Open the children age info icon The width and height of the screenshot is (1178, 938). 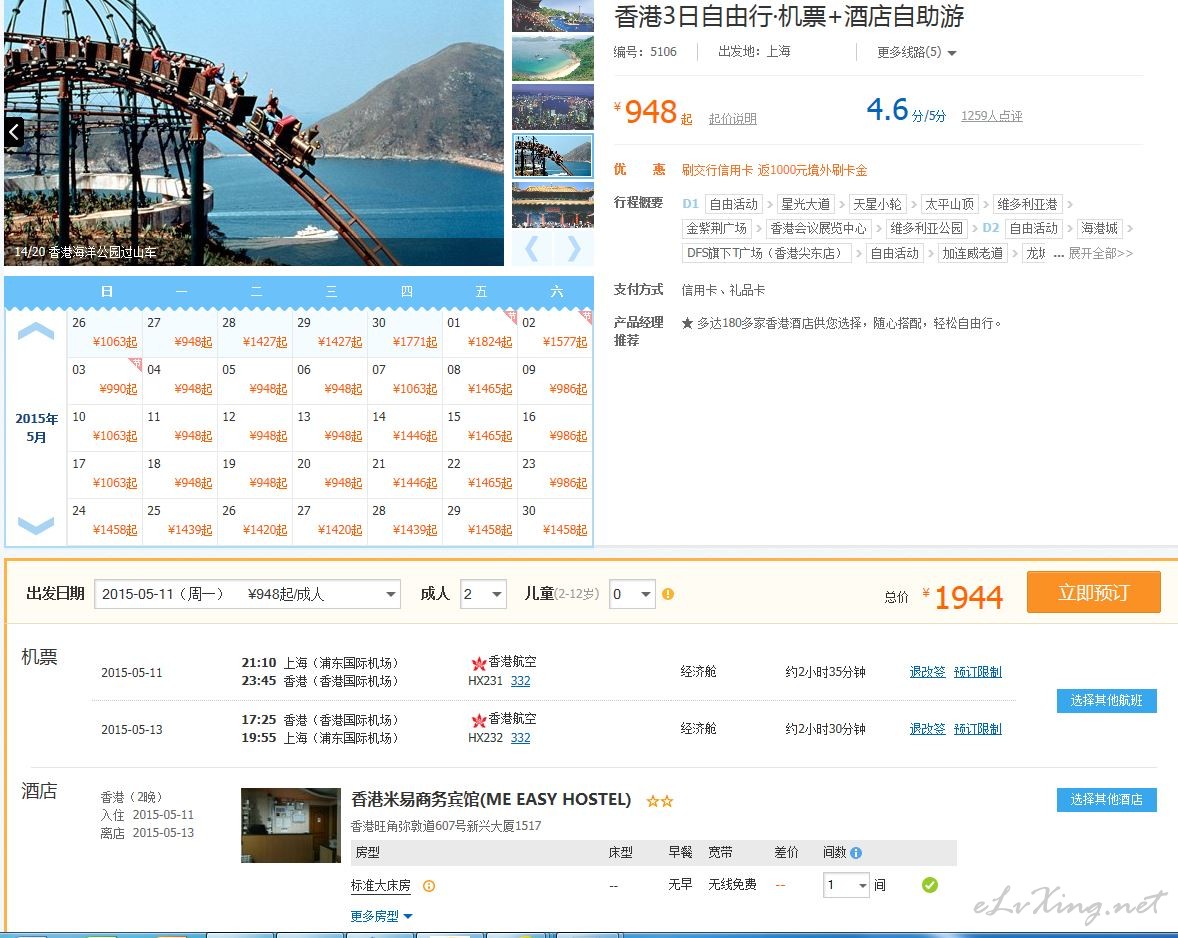pos(668,594)
